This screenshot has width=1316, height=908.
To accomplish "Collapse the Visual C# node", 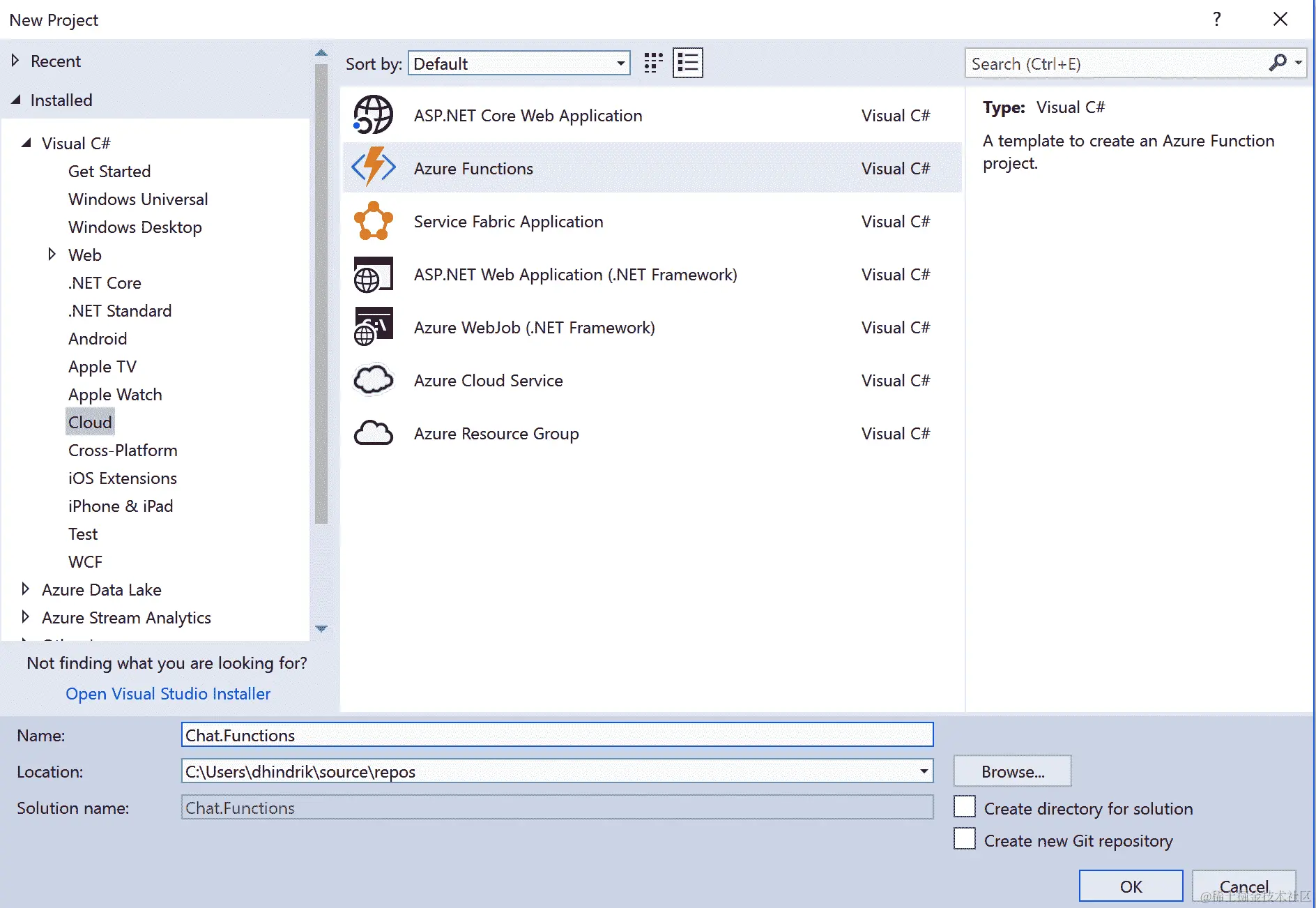I will pos(26,143).
